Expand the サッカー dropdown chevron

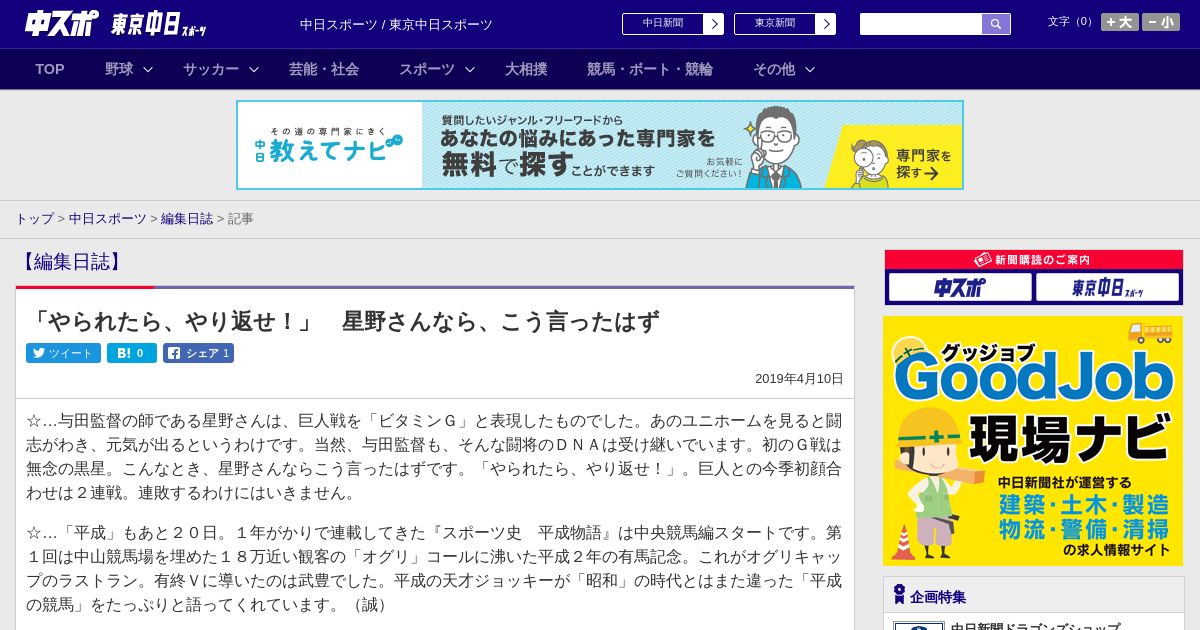pyautogui.click(x=254, y=69)
